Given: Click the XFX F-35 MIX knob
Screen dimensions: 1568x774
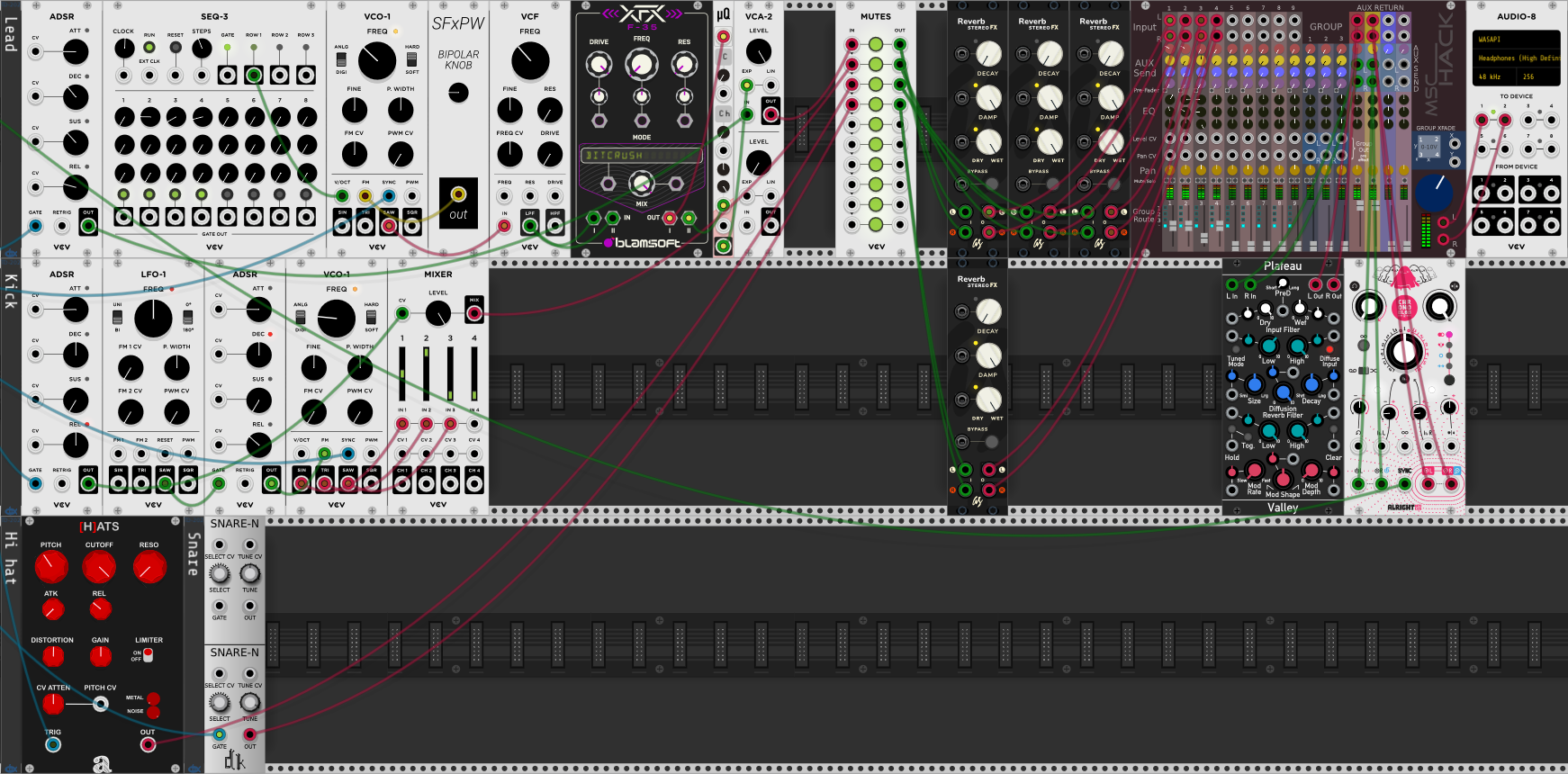Looking at the screenshot, I should [x=641, y=184].
